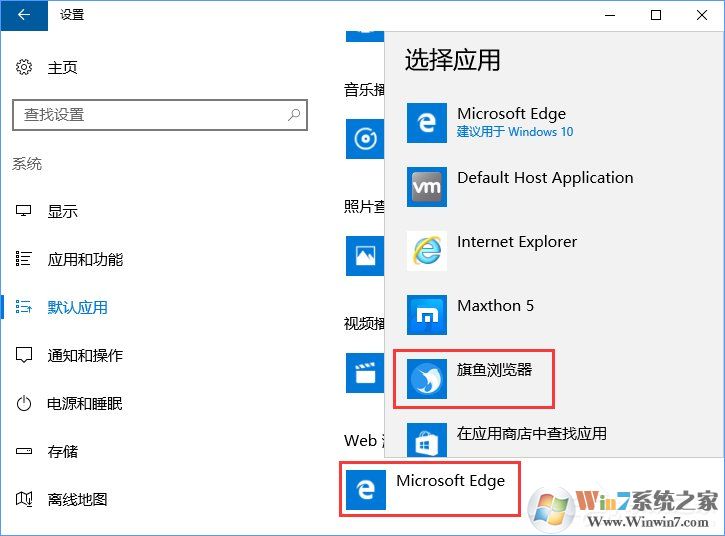Maximize the Settings window
This screenshot has width=725, height=536.
(x=656, y=15)
